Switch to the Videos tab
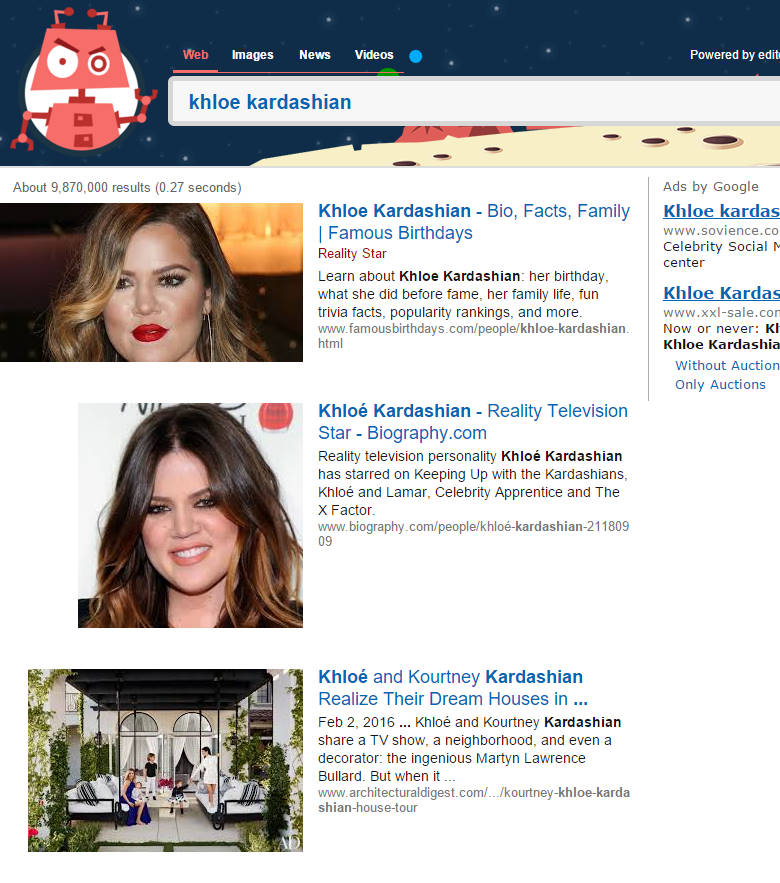This screenshot has height=883, width=780. (374, 55)
